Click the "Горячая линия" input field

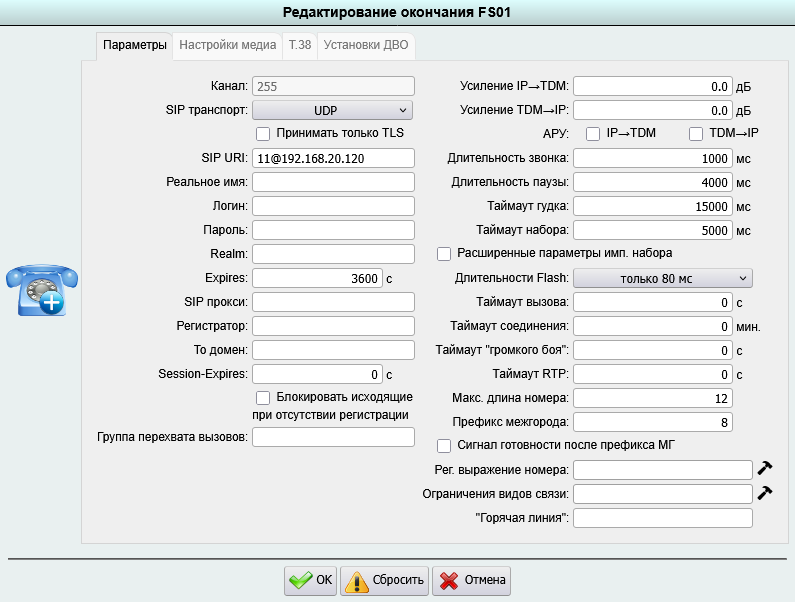click(x=662, y=517)
